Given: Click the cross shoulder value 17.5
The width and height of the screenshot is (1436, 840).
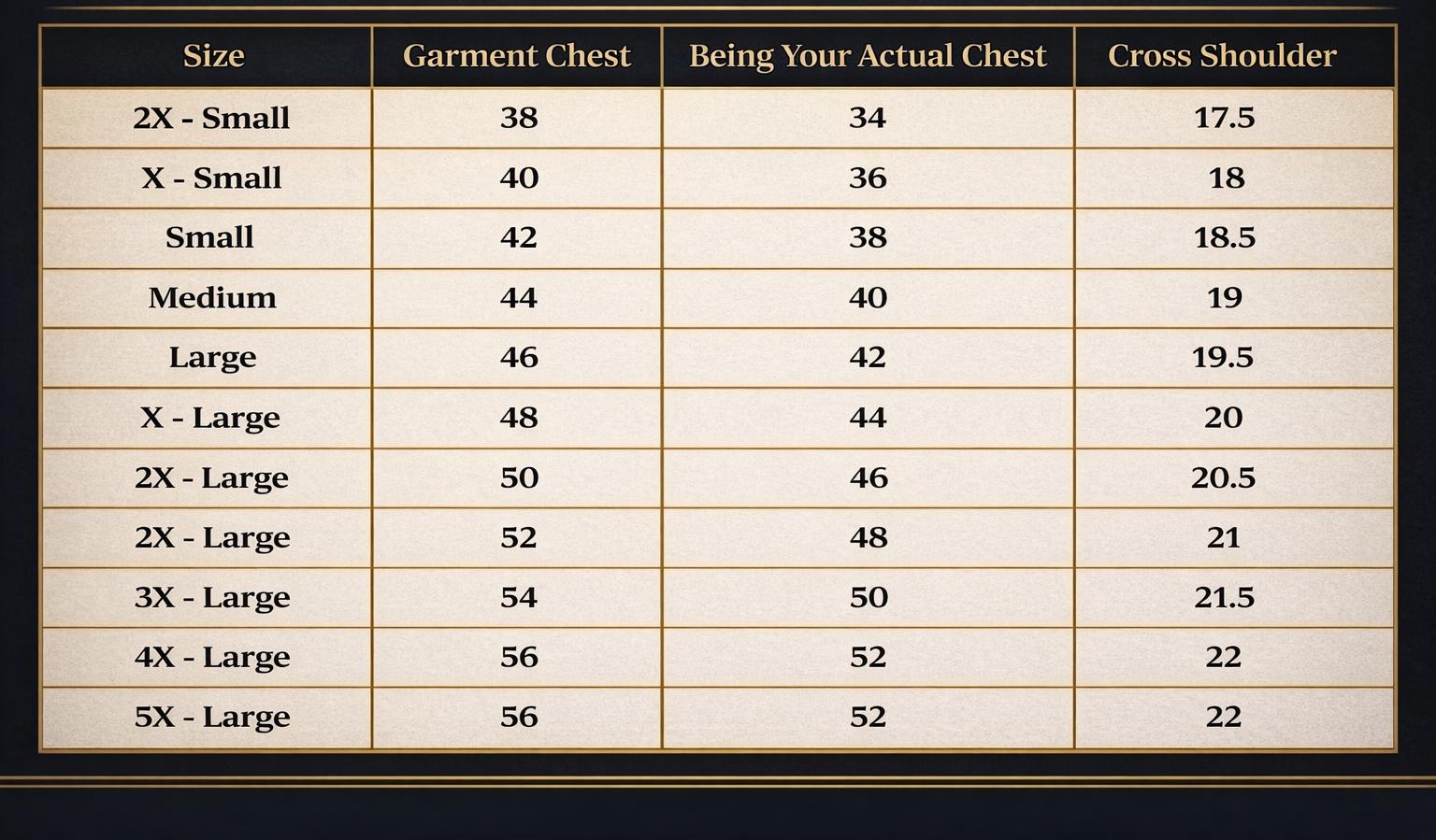Looking at the screenshot, I should (1224, 118).
